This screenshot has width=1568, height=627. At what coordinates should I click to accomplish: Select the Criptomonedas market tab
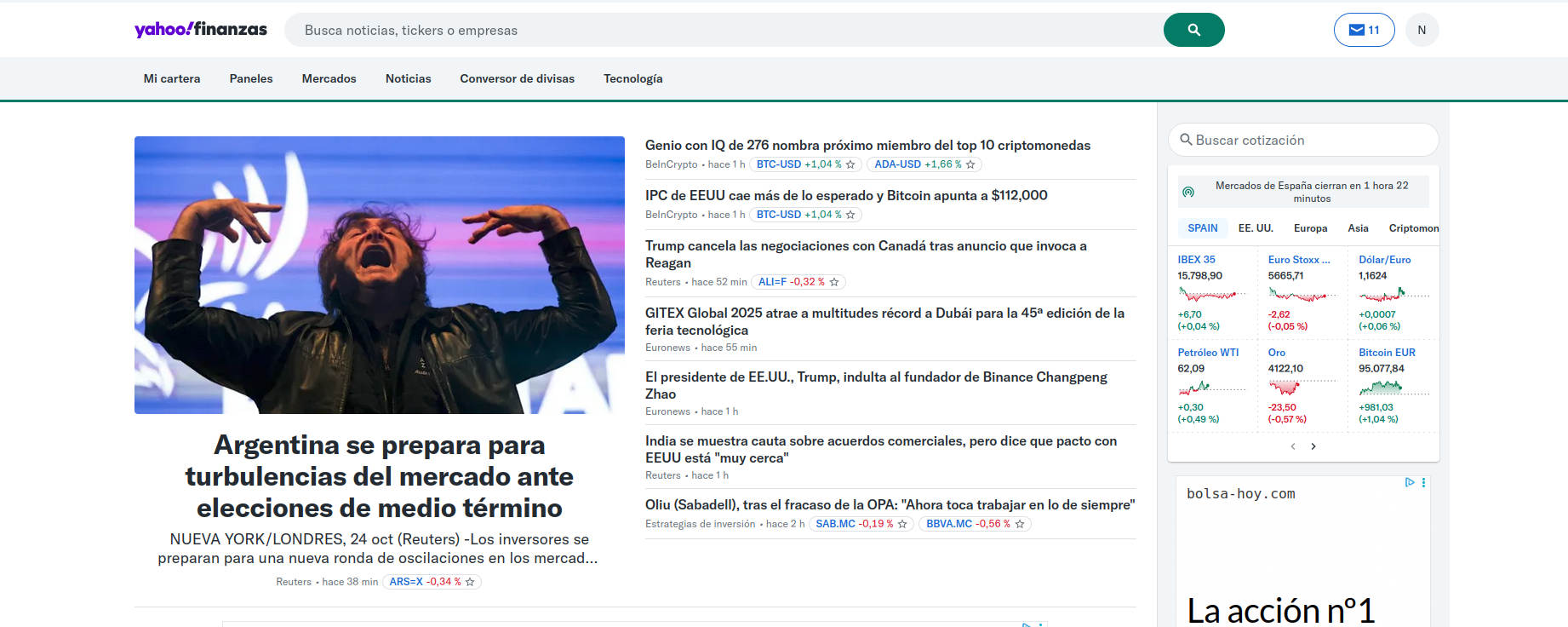pos(1413,228)
